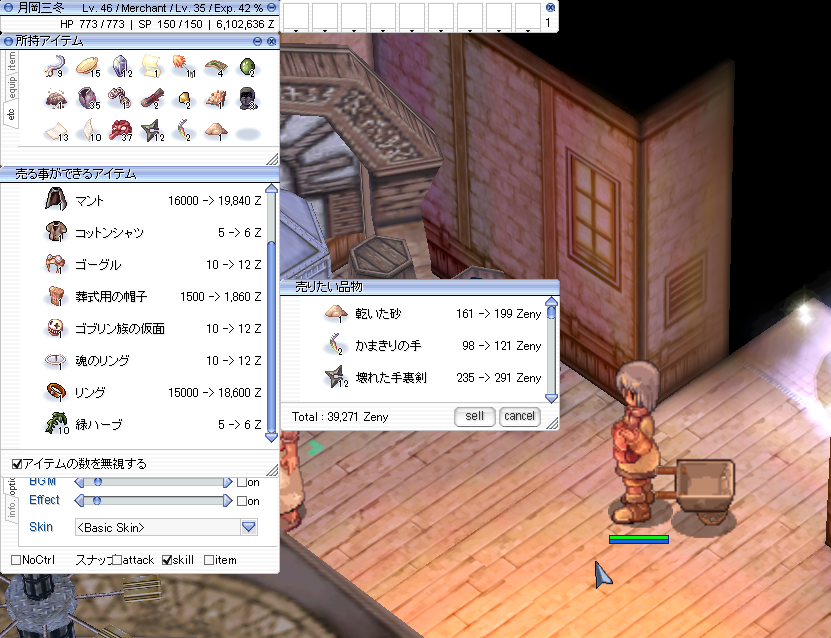Select the black hooded mask item

pyautogui.click(x=247, y=99)
